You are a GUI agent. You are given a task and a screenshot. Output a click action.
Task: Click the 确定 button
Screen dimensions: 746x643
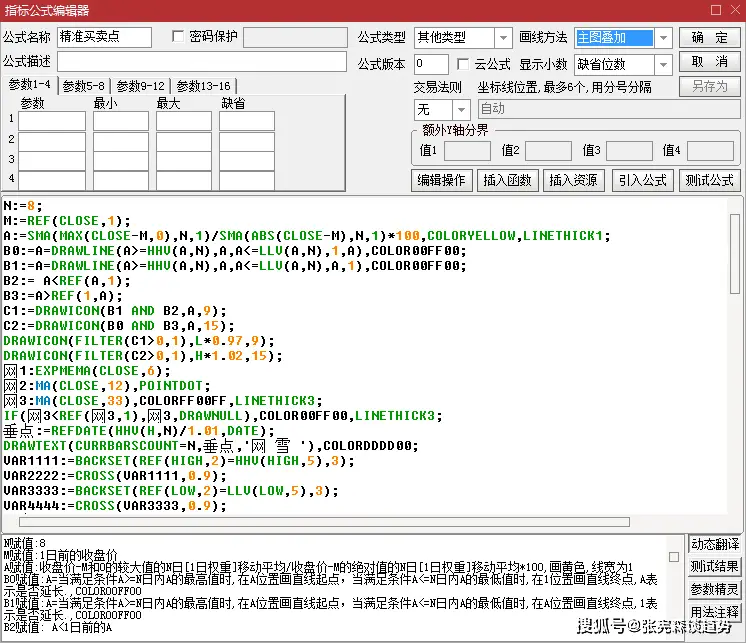click(x=709, y=38)
